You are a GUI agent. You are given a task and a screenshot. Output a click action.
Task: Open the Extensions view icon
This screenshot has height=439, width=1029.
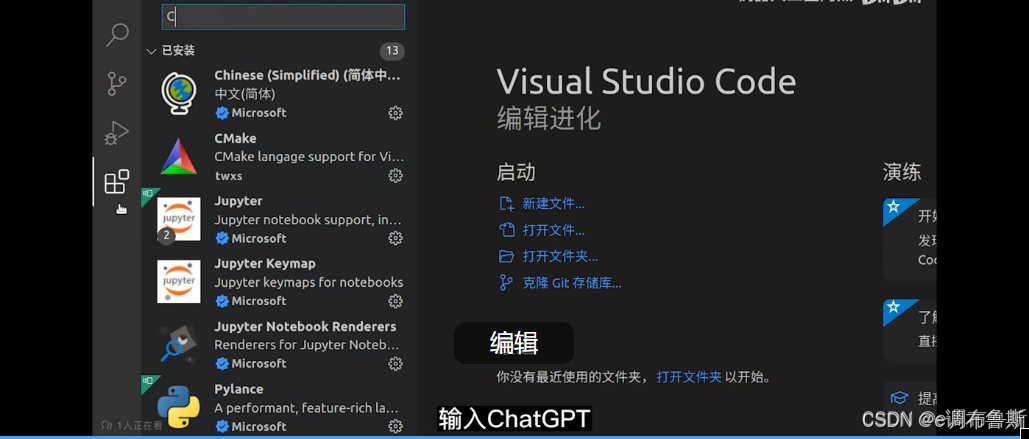[x=117, y=182]
